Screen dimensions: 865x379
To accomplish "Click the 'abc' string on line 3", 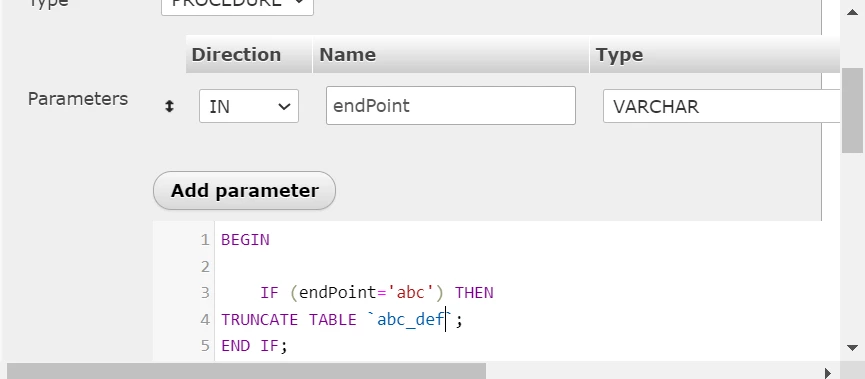I will tap(411, 293).
